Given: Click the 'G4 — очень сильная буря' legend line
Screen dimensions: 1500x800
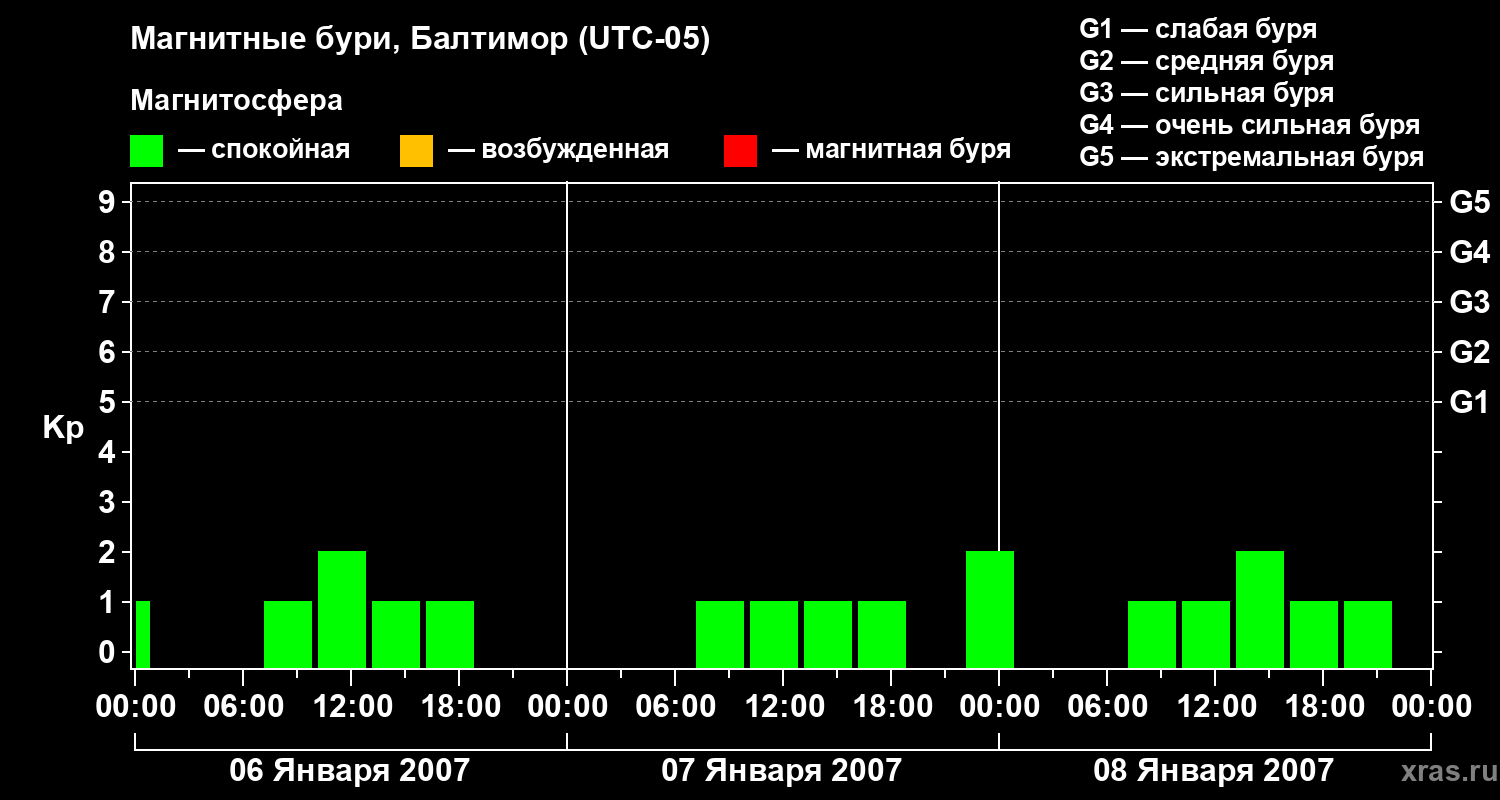Looking at the screenshot, I should tap(1250, 124).
